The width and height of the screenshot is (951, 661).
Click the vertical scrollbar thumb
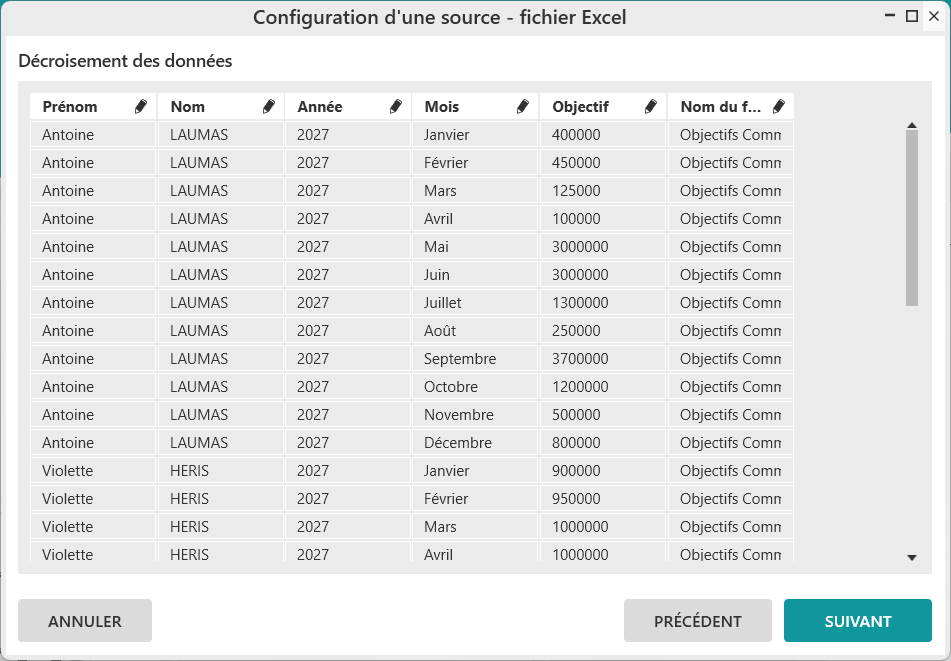pyautogui.click(x=912, y=218)
